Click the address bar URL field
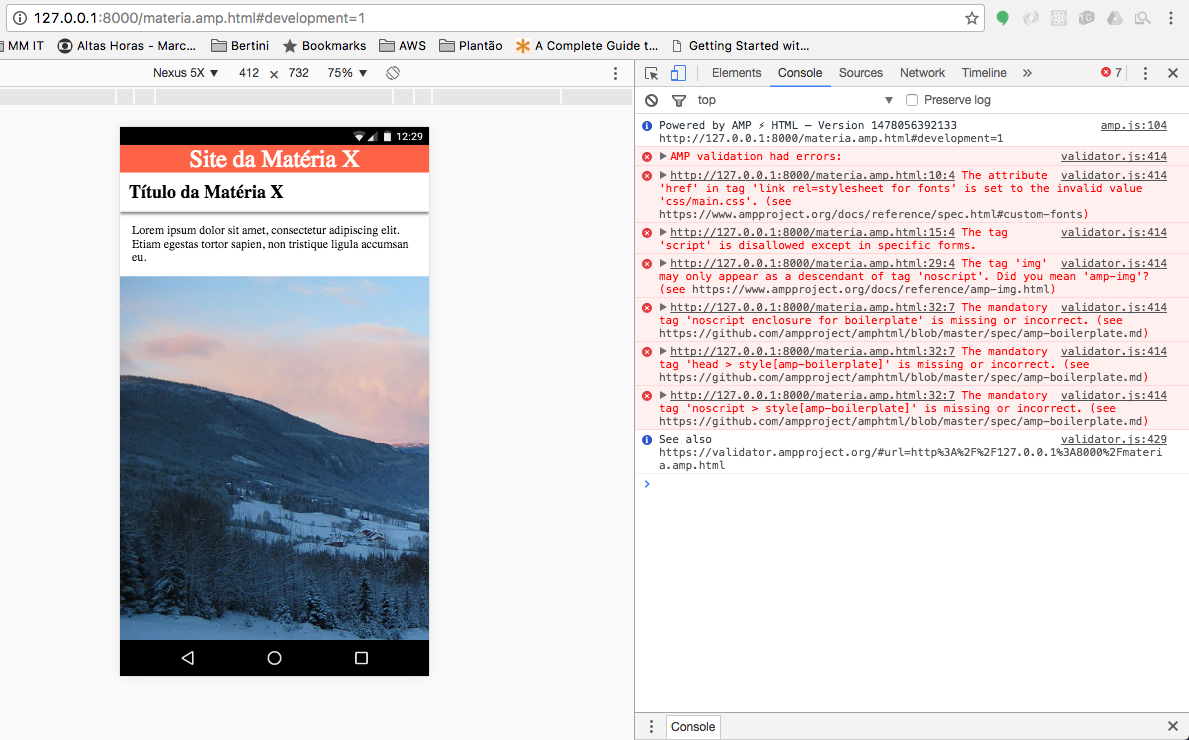 point(493,18)
